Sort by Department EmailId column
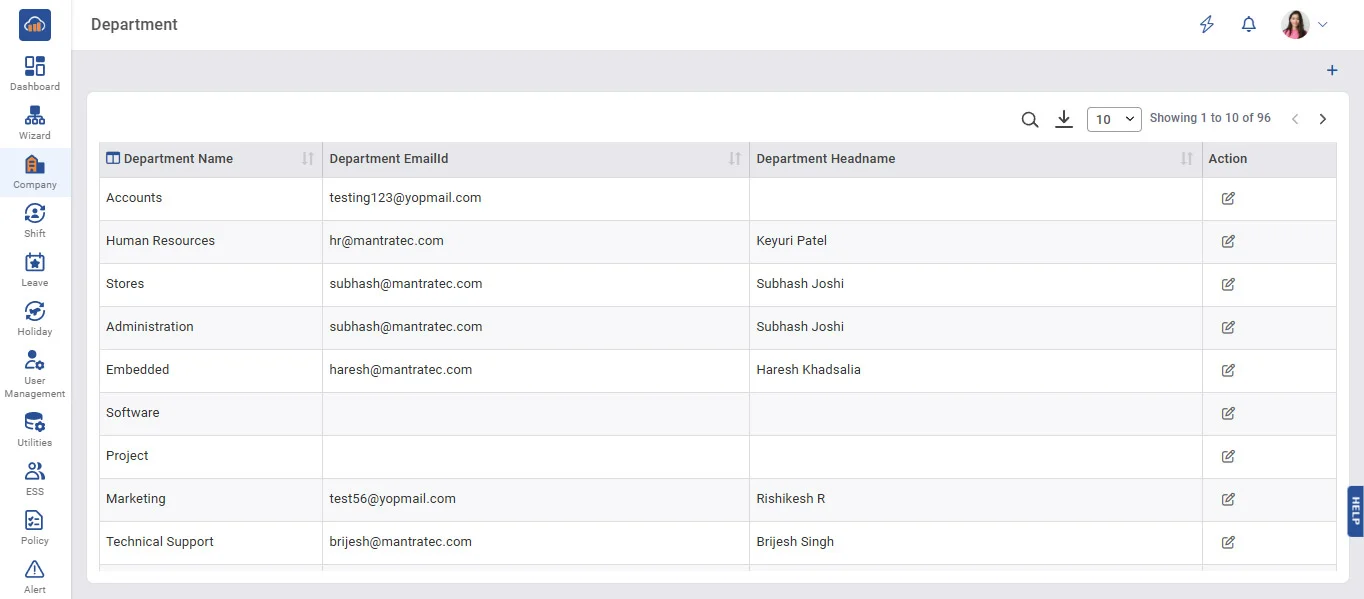Screen dimensions: 1364x599 (735, 159)
